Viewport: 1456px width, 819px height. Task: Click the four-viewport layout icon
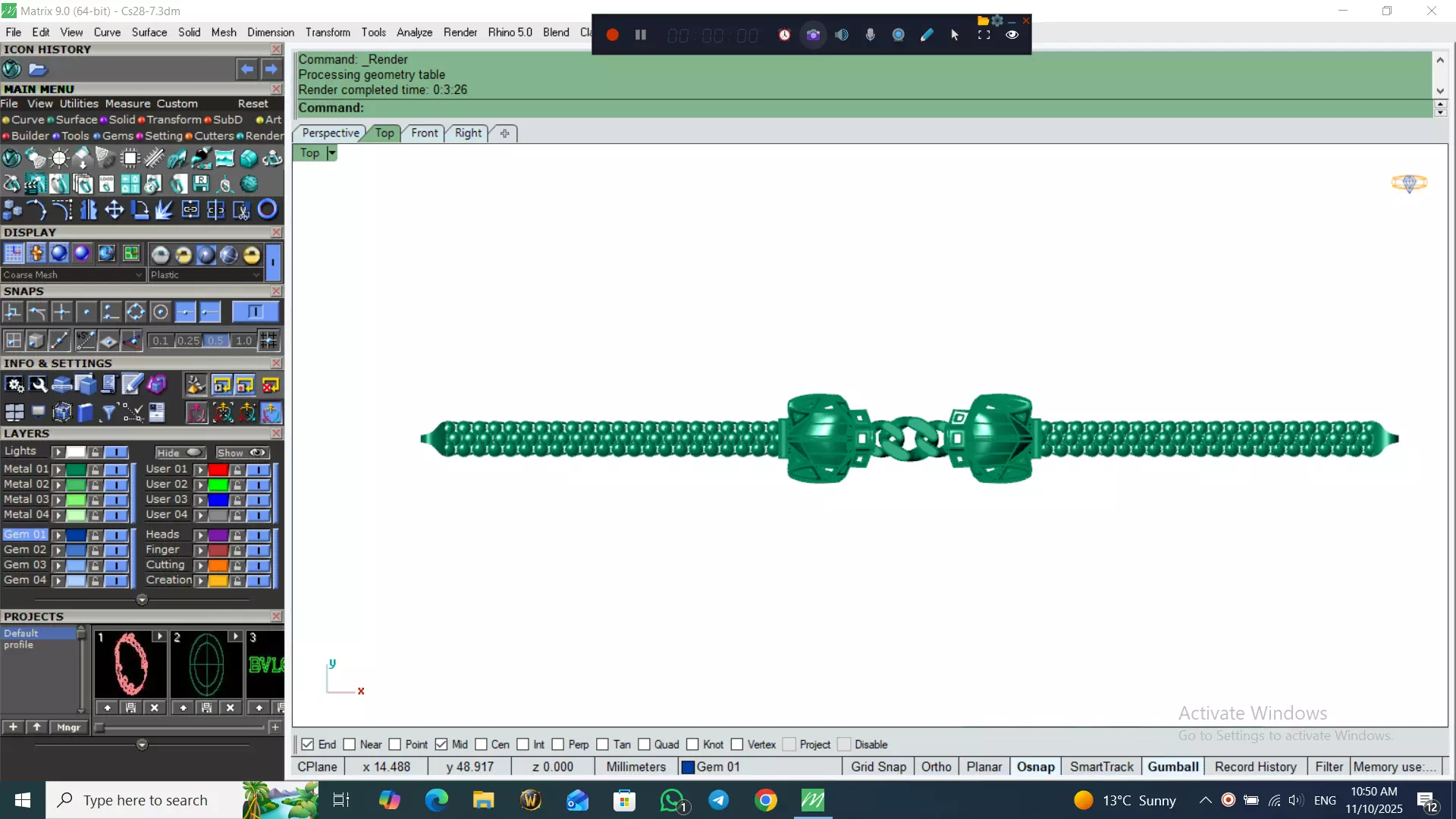pyautogui.click(x=14, y=413)
